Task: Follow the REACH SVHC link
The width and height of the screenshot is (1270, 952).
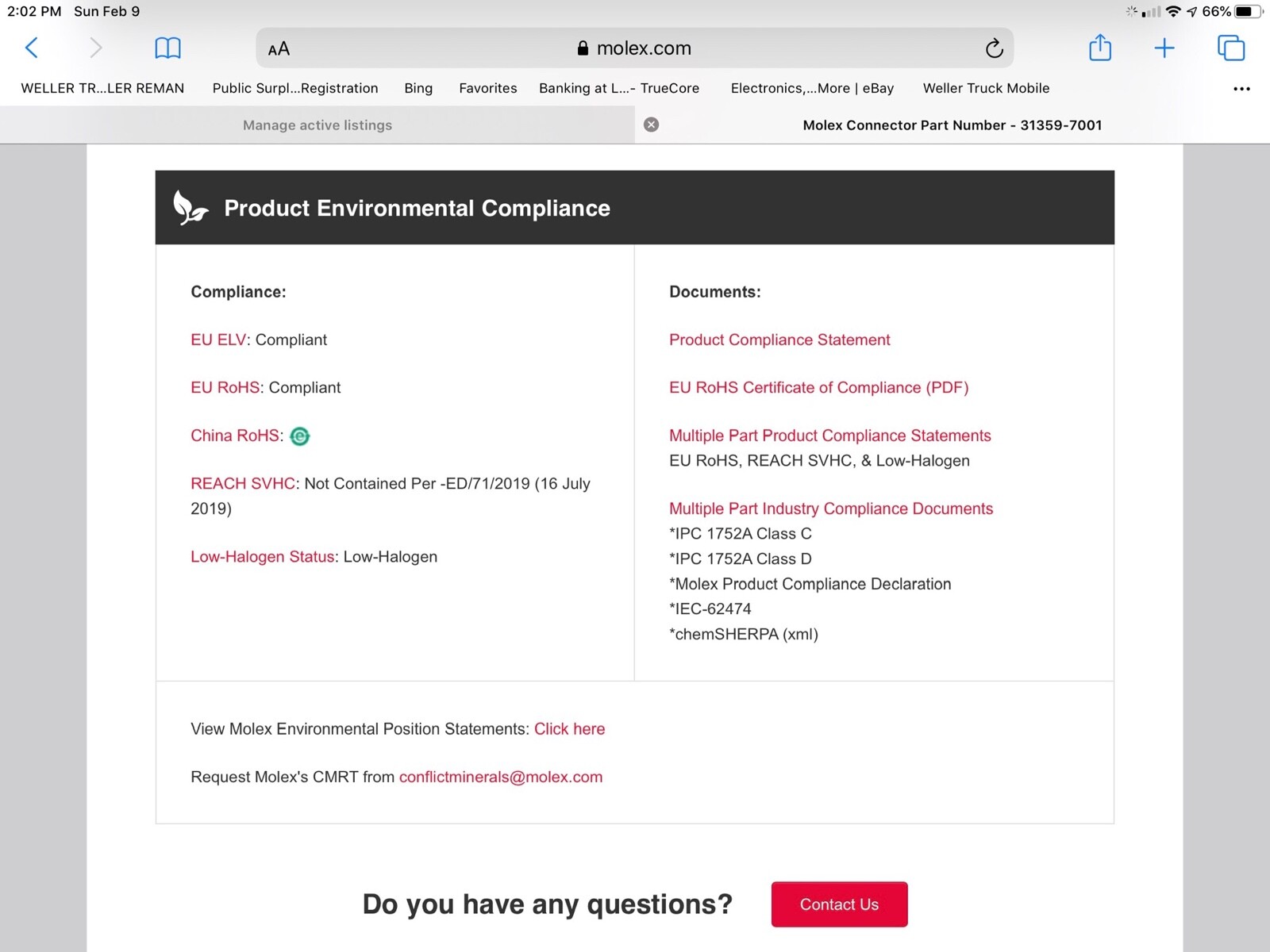Action: click(x=243, y=484)
